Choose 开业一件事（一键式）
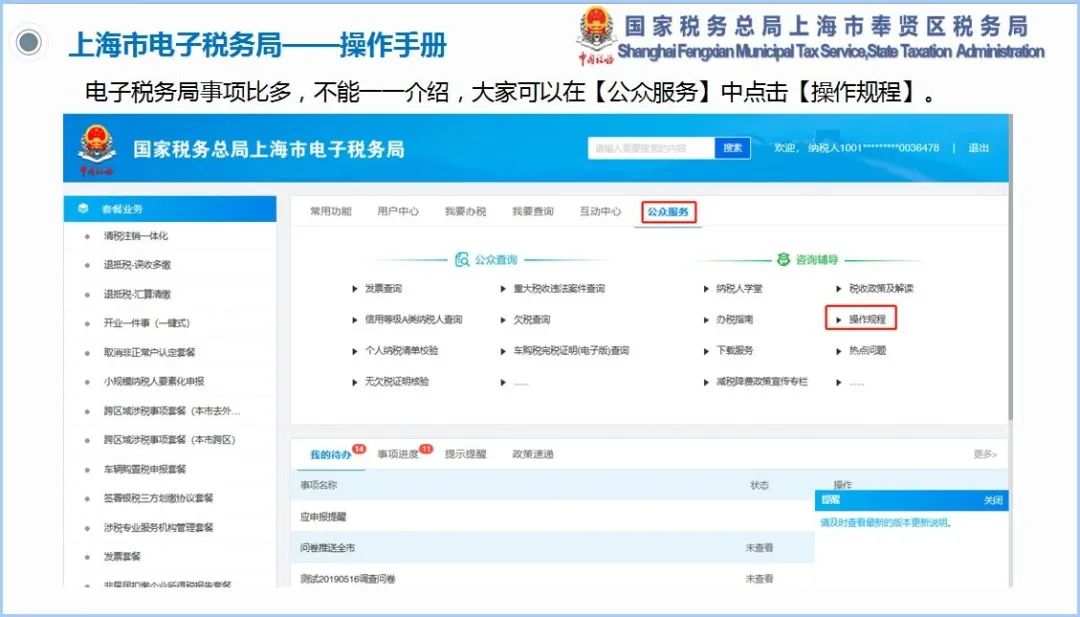Screen dimensions: 1080x617 (147, 324)
